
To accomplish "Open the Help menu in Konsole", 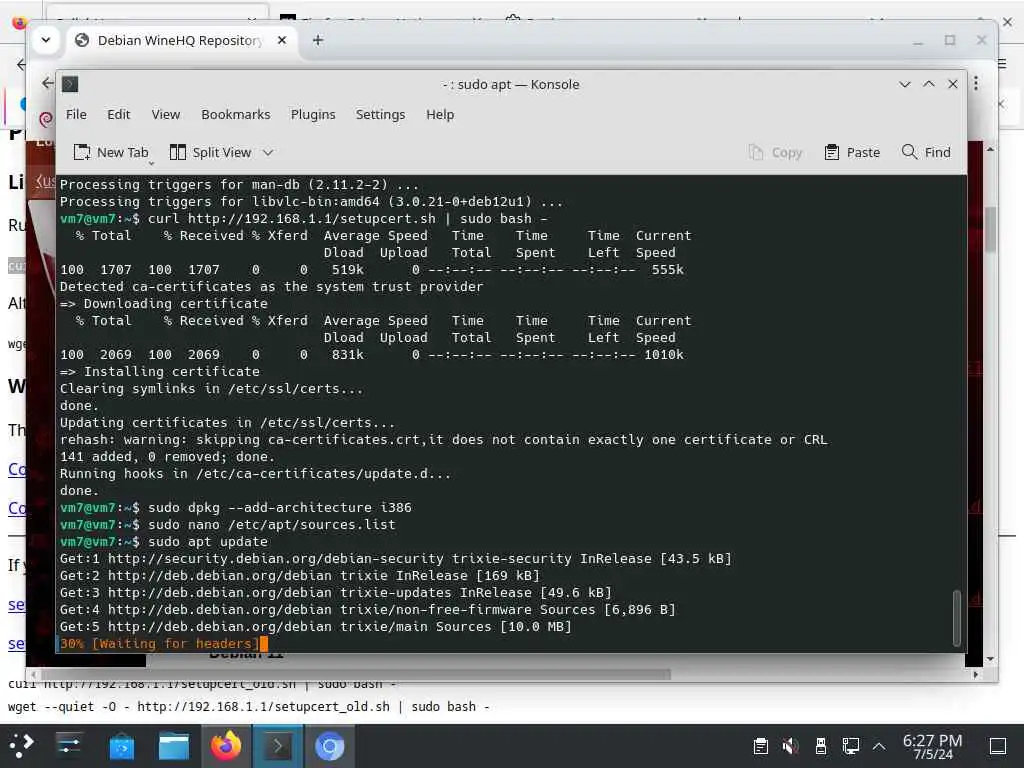I will 440,114.
